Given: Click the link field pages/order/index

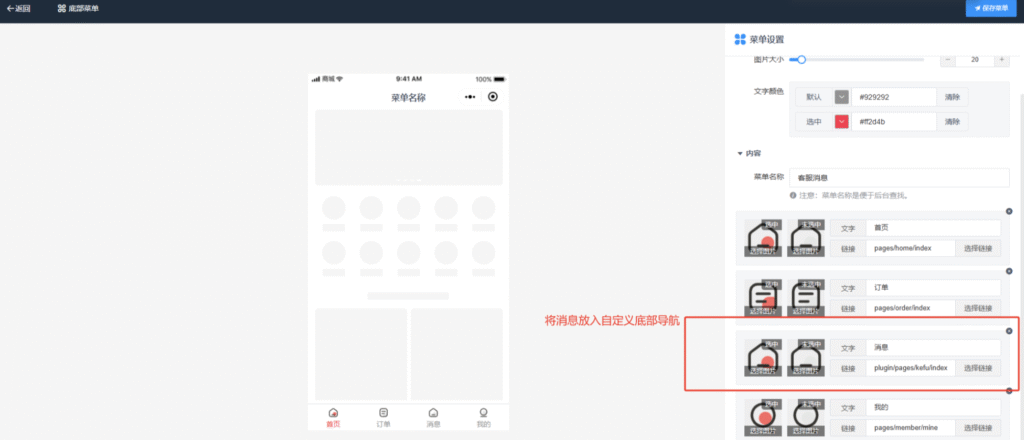Looking at the screenshot, I should 910,308.
